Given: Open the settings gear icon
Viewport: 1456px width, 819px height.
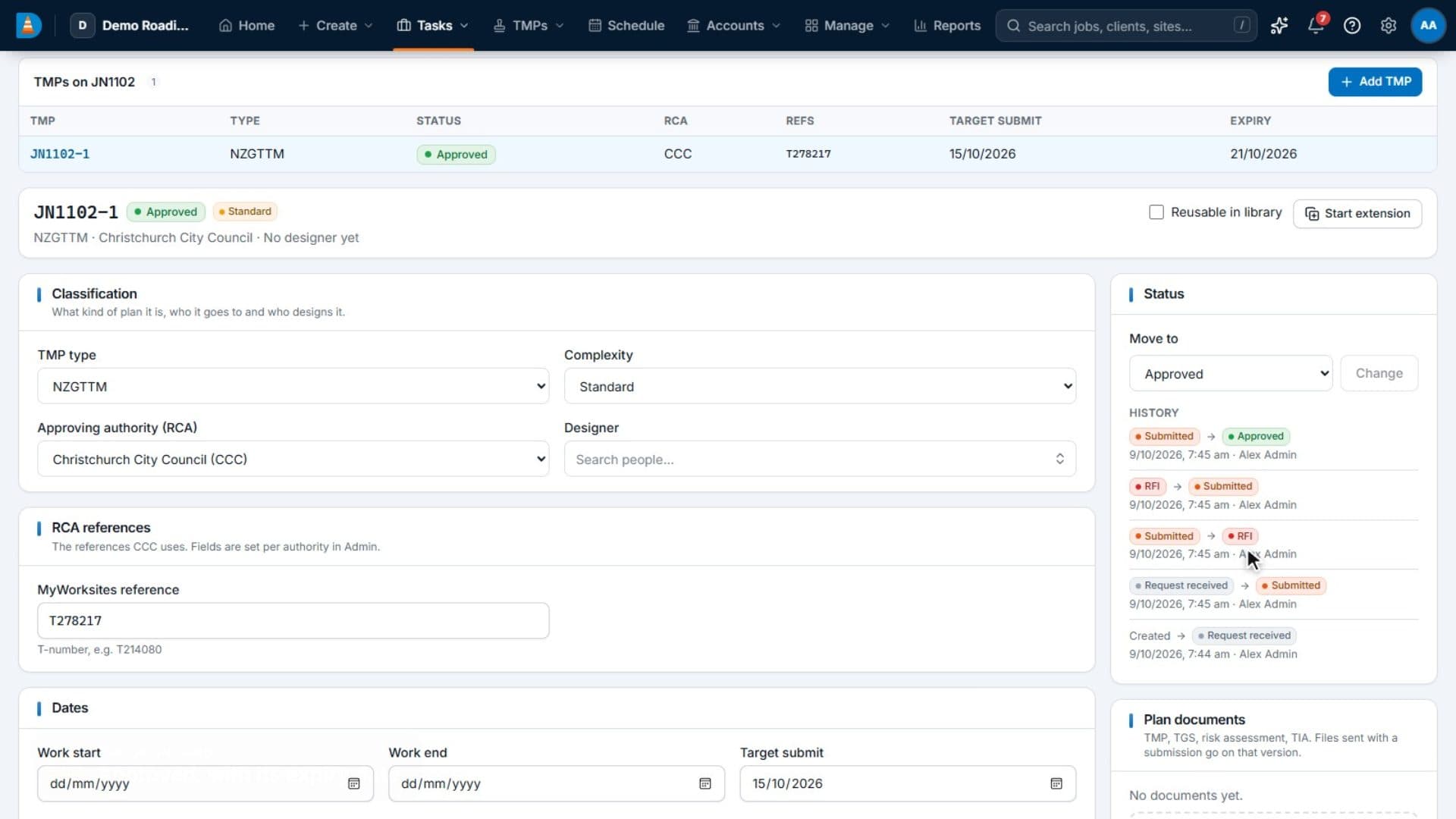Looking at the screenshot, I should click(1389, 26).
